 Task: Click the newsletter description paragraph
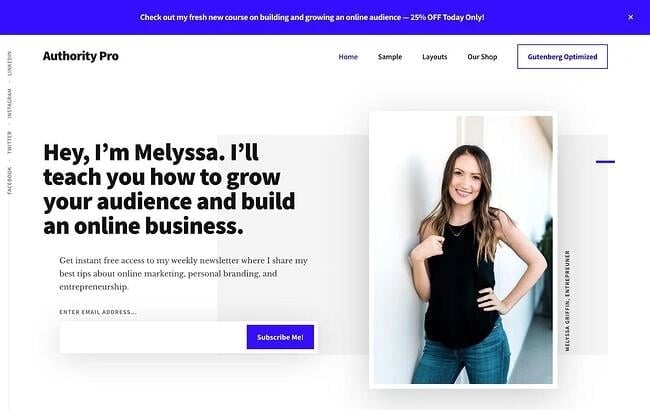(x=184, y=274)
